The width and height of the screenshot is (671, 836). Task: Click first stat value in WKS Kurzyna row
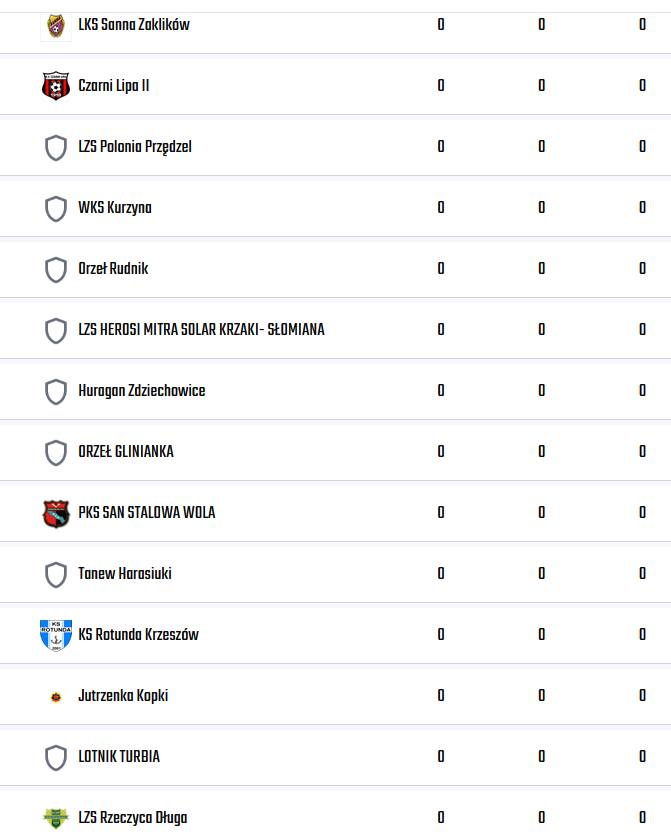(x=441, y=207)
